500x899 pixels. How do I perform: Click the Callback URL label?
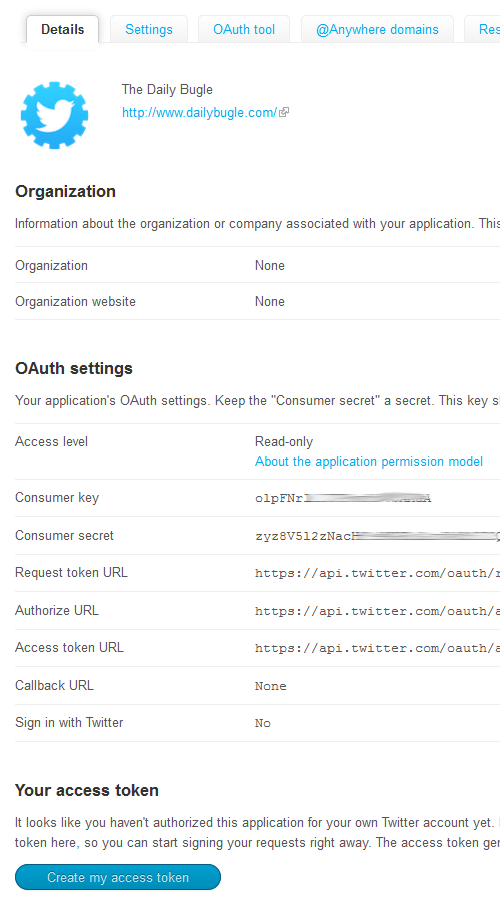pyautogui.click(x=54, y=685)
